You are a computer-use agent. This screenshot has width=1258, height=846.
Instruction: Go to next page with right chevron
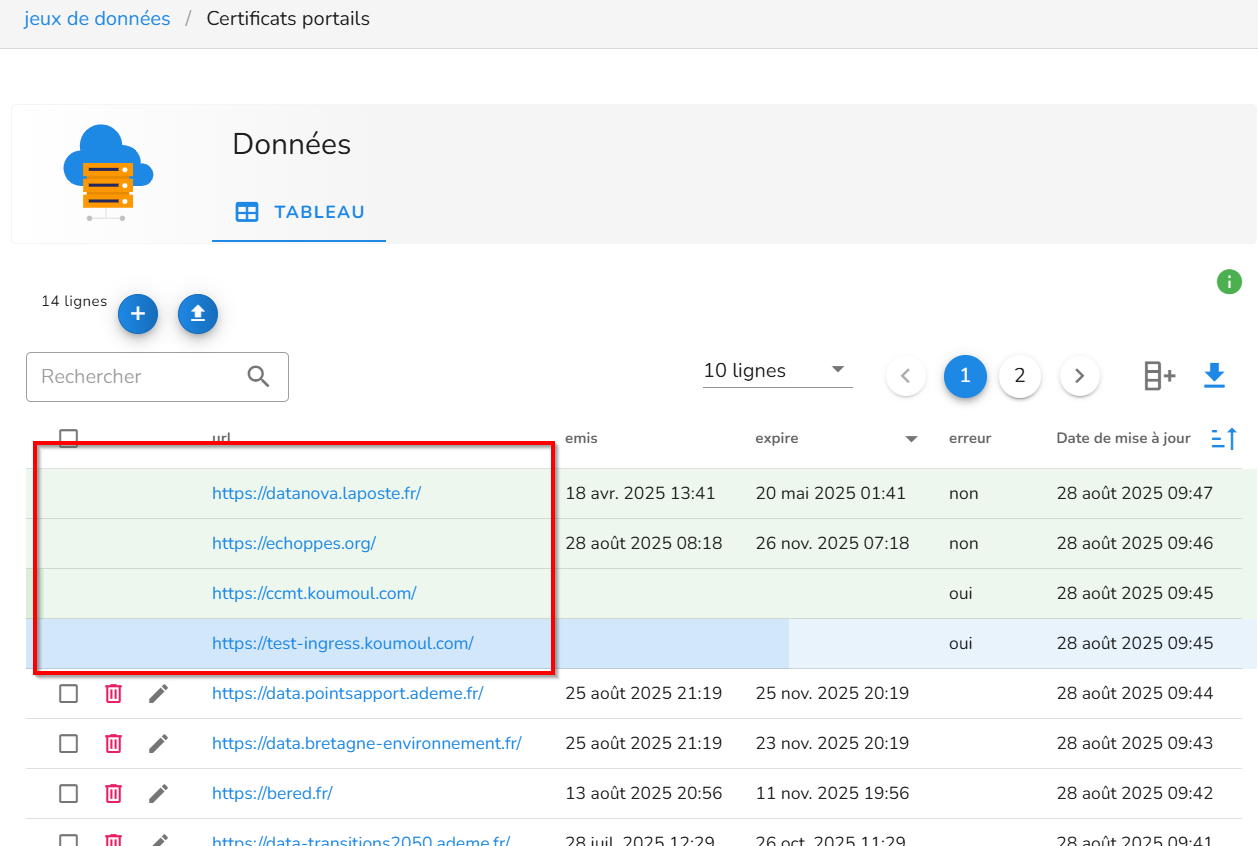pos(1079,376)
